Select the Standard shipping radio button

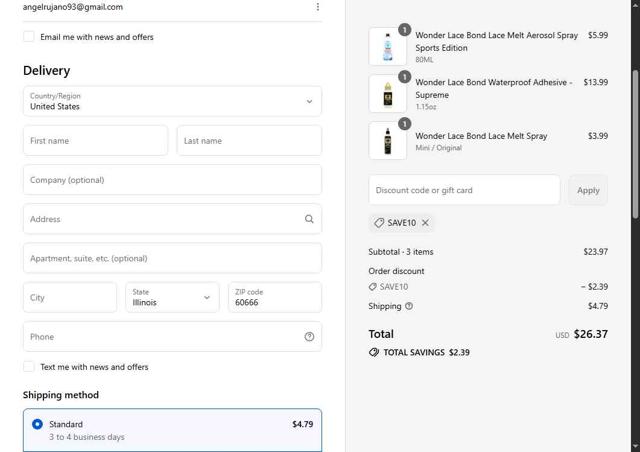tap(37, 424)
